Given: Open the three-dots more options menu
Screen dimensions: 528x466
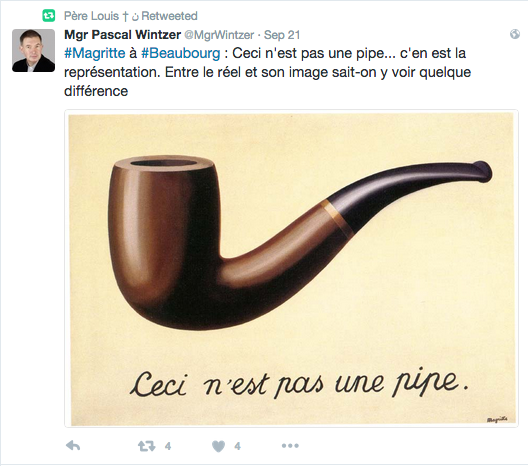Looking at the screenshot, I should [x=290, y=446].
